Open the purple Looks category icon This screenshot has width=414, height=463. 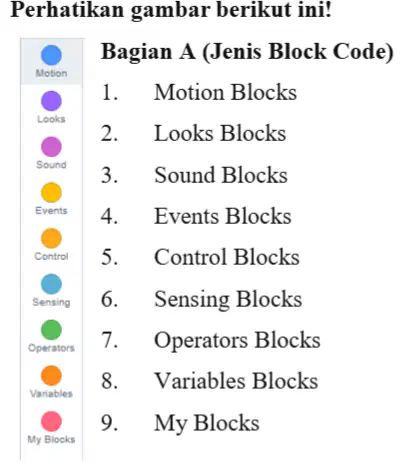point(51,101)
